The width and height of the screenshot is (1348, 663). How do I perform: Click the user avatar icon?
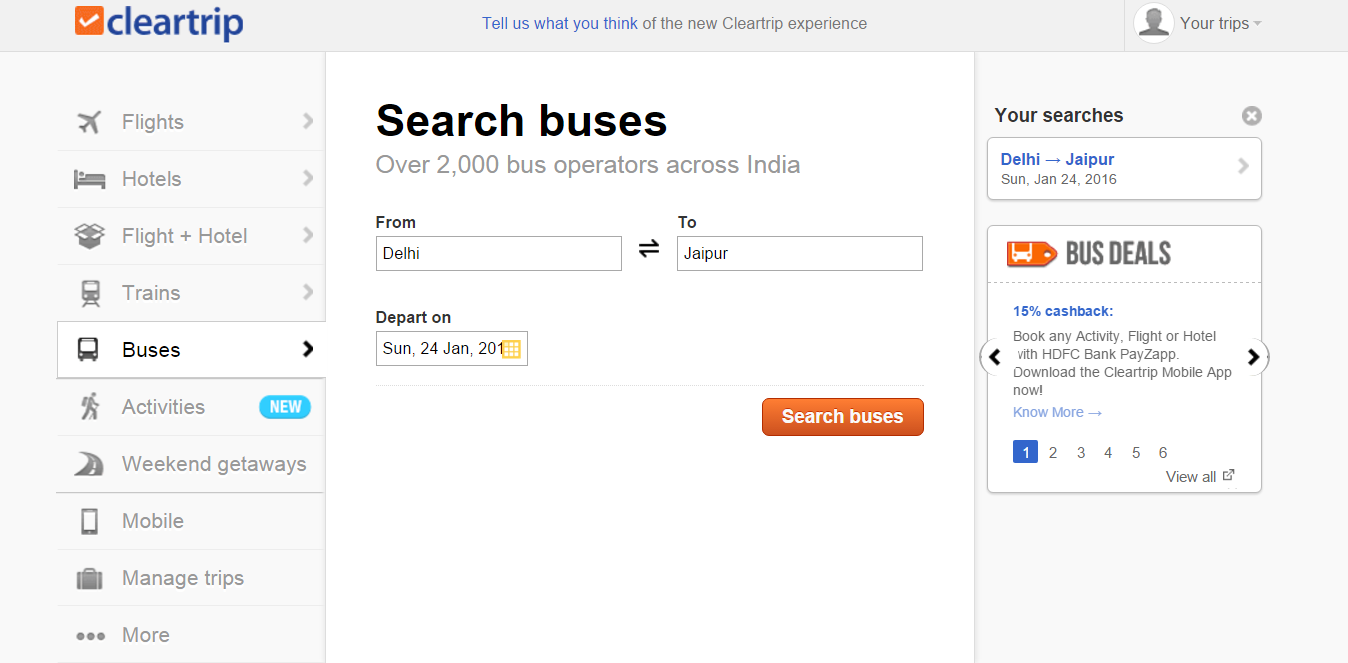1154,23
